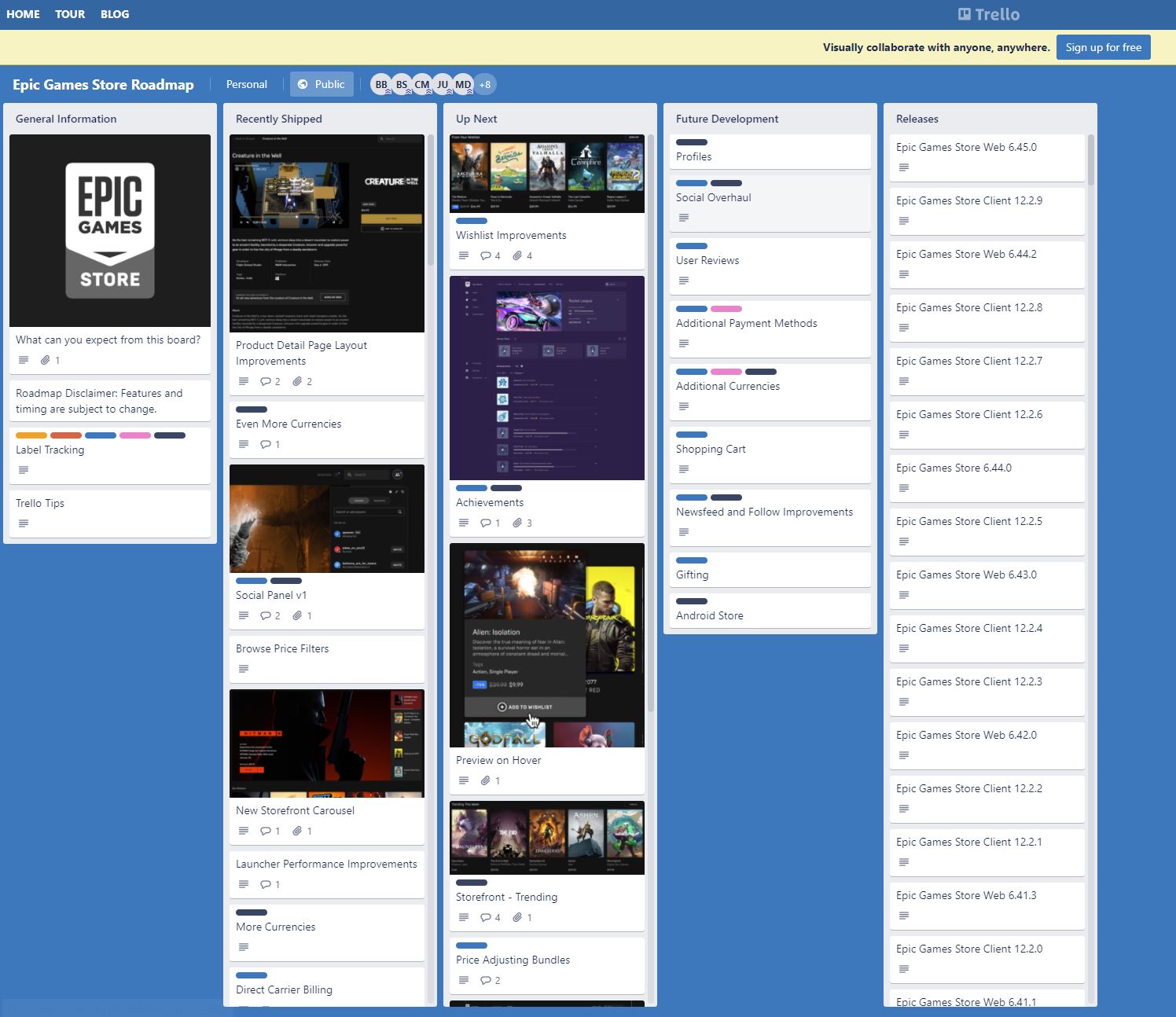Image resolution: width=1176 pixels, height=1017 pixels.
Task: Click the Personal board label
Action: click(x=247, y=84)
